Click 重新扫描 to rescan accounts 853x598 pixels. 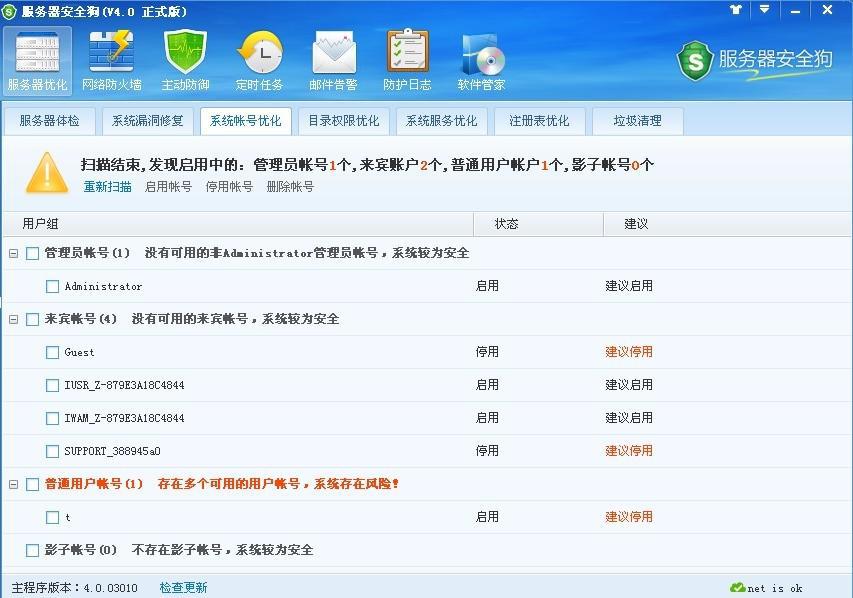107,186
